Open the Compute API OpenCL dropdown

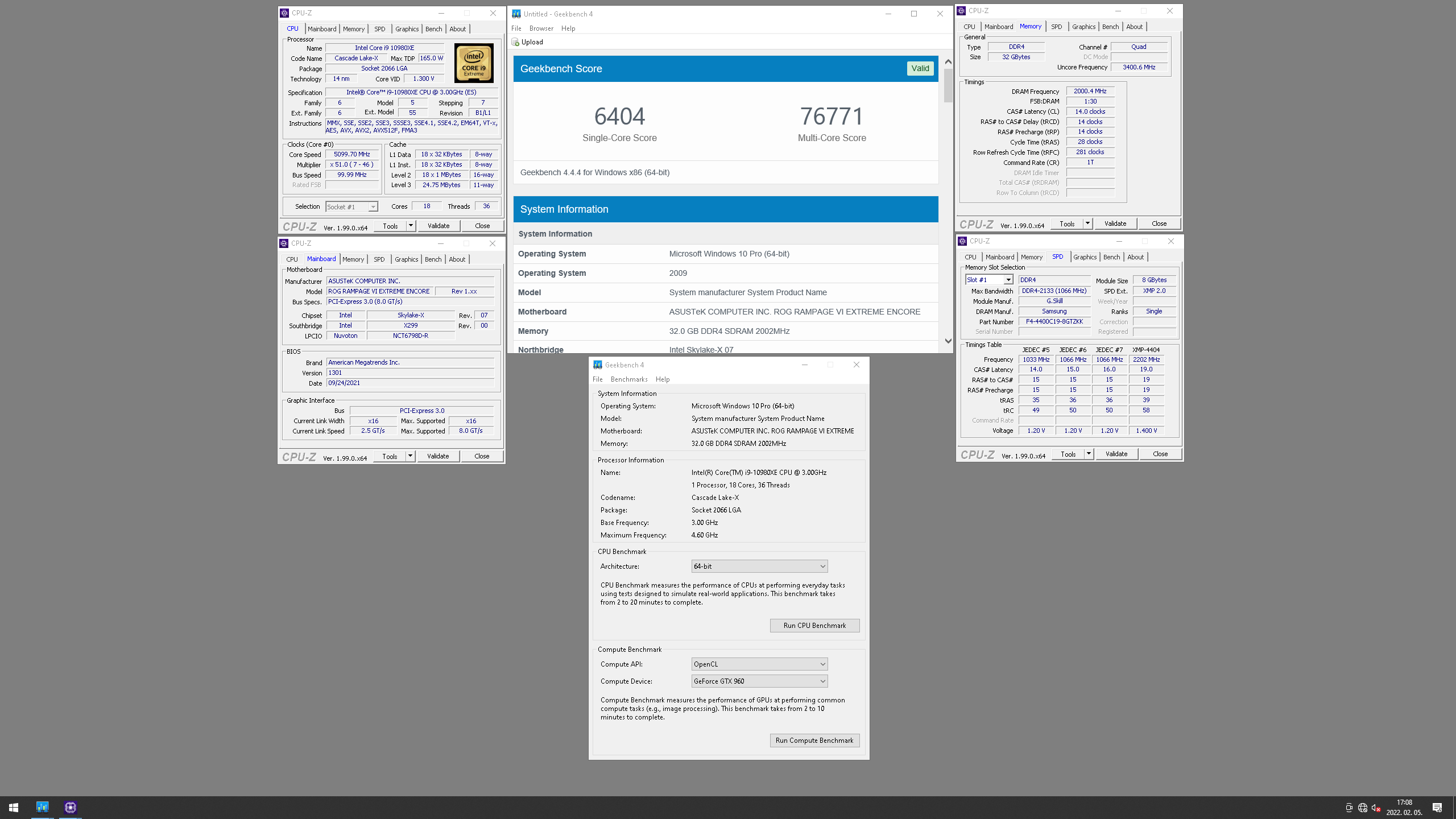pos(759,664)
